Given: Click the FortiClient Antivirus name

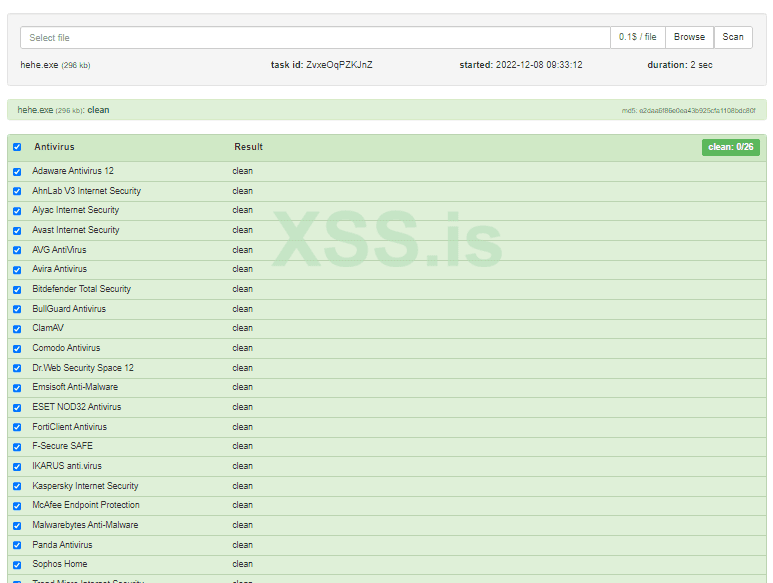Looking at the screenshot, I should (x=70, y=427).
